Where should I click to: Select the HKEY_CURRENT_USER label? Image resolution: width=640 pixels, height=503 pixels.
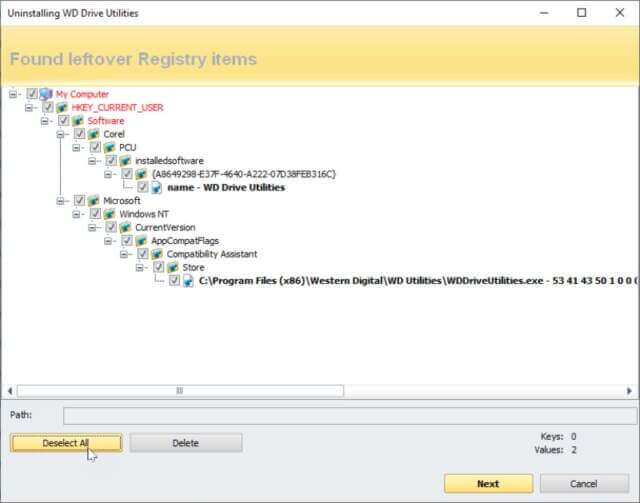tap(117, 108)
